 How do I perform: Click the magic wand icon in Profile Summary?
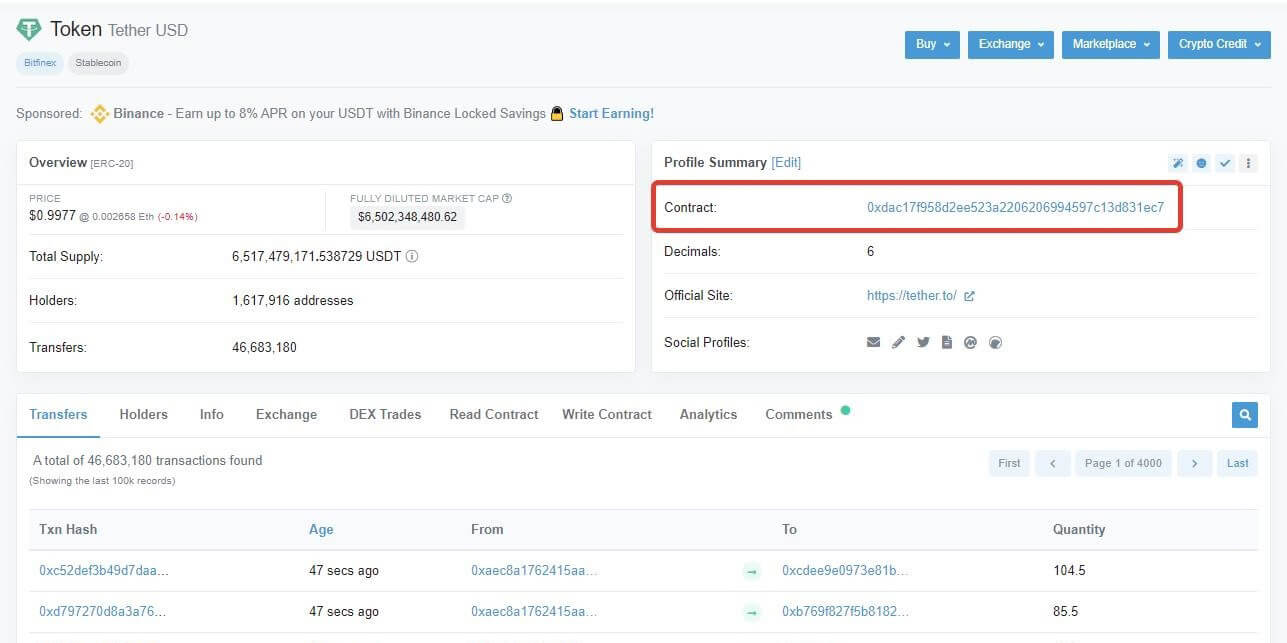pyautogui.click(x=1177, y=163)
